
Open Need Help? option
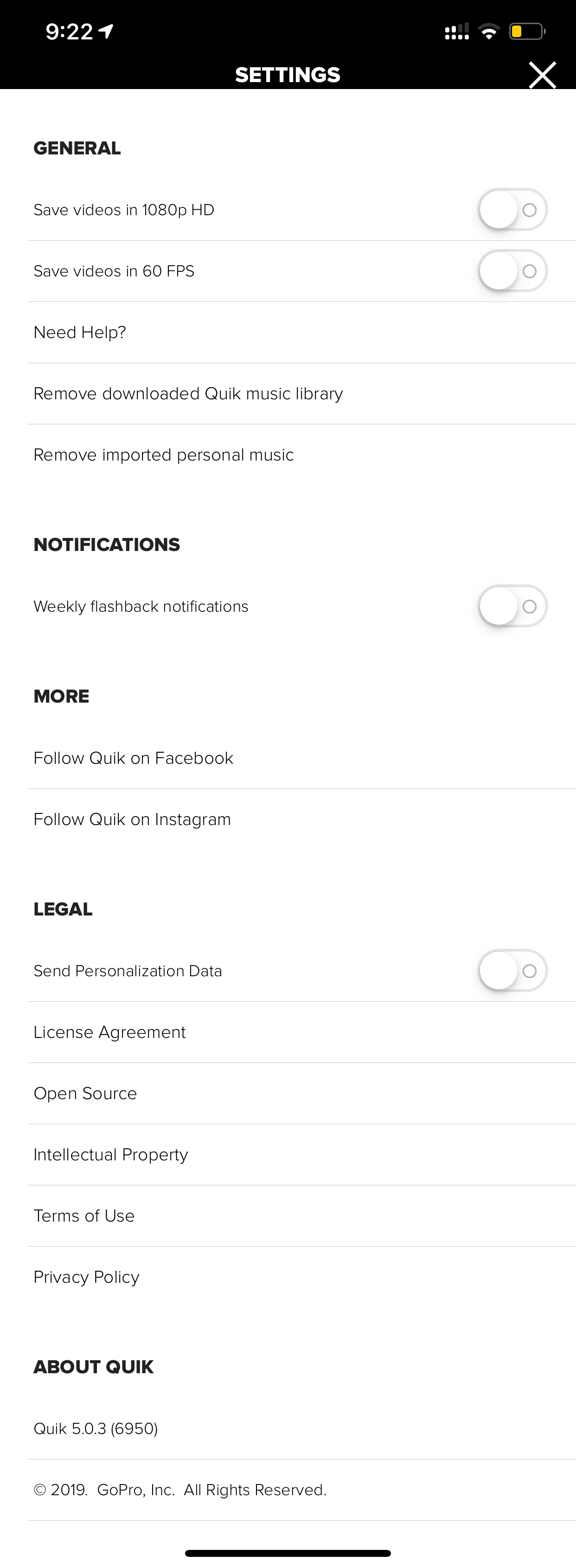click(301, 333)
